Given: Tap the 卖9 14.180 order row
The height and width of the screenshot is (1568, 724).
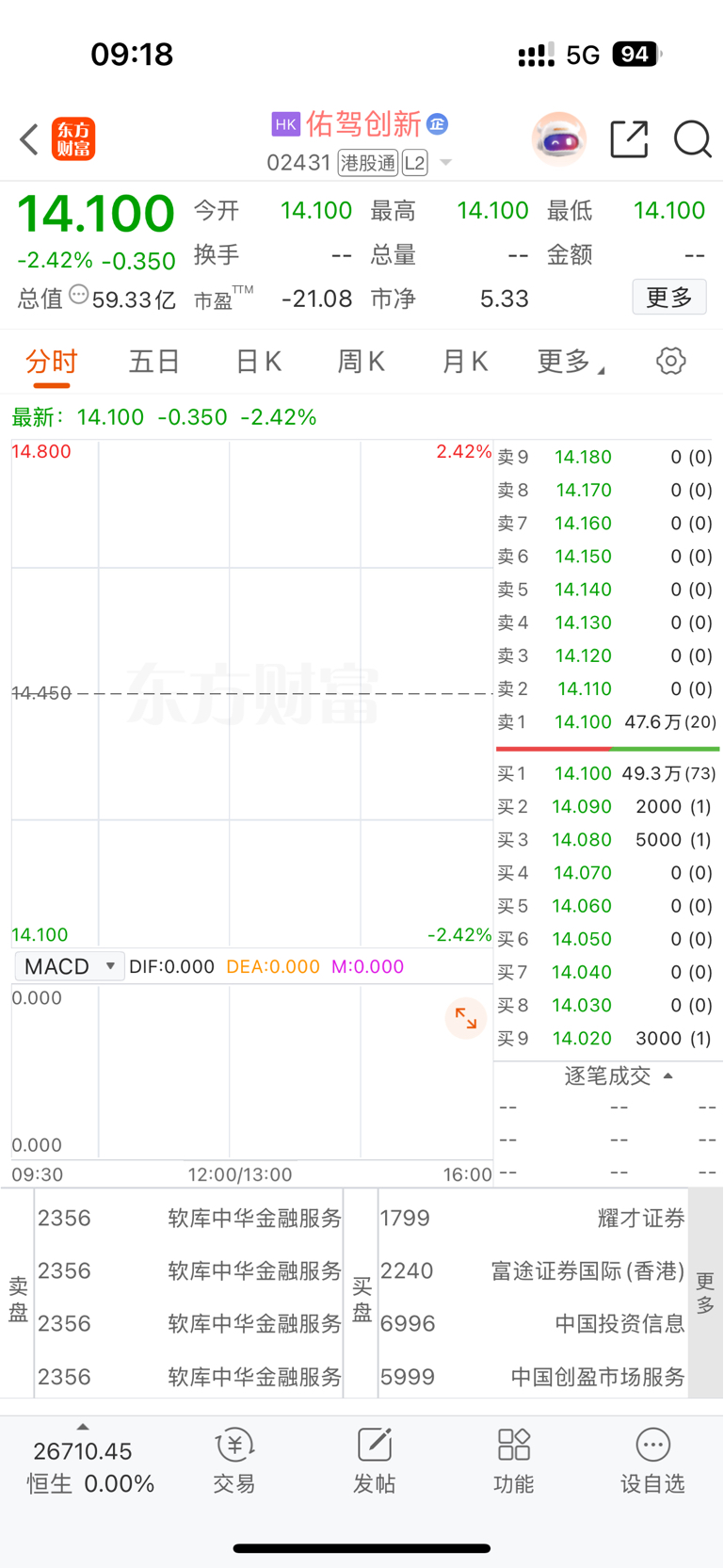Looking at the screenshot, I should [607, 457].
